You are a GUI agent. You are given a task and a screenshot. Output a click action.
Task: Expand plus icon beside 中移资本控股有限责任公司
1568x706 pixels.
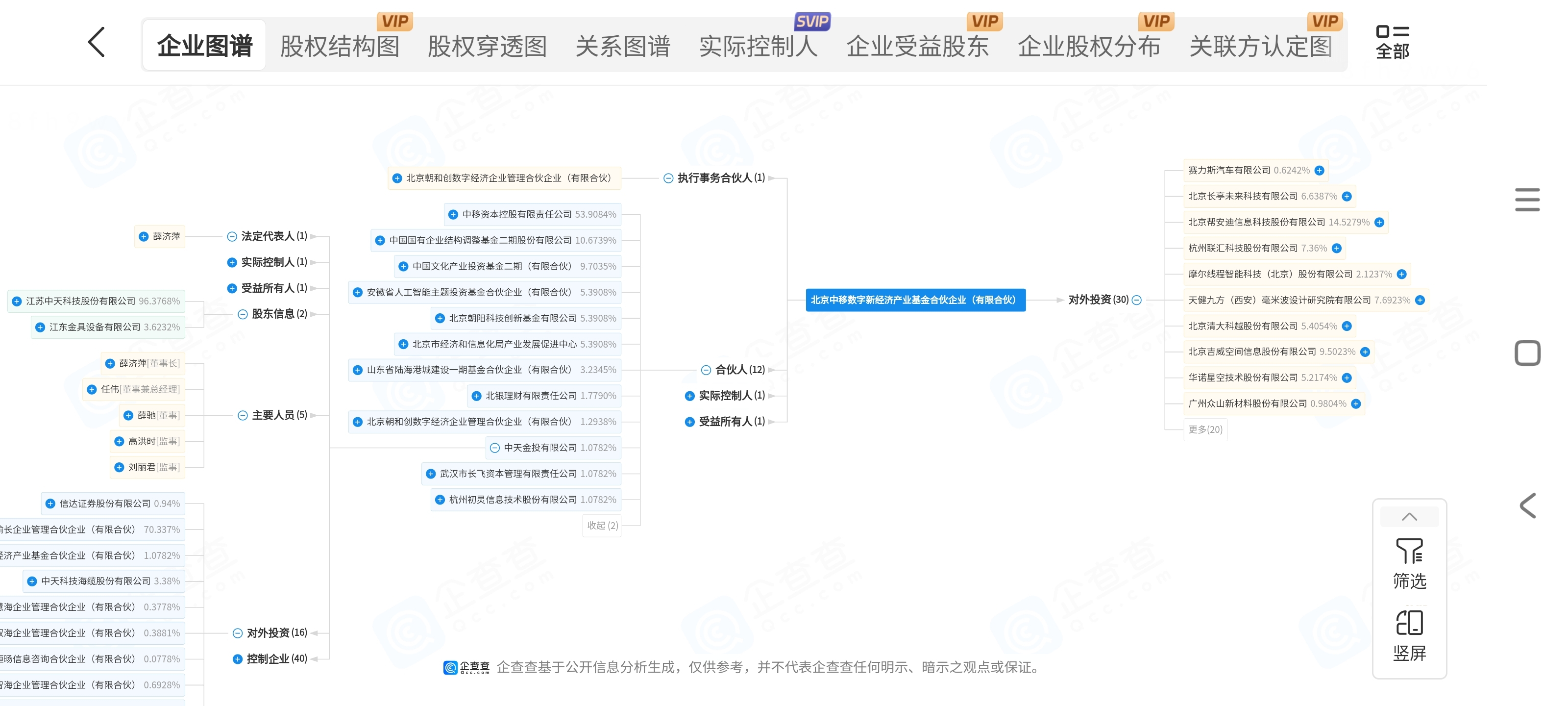[x=453, y=214]
